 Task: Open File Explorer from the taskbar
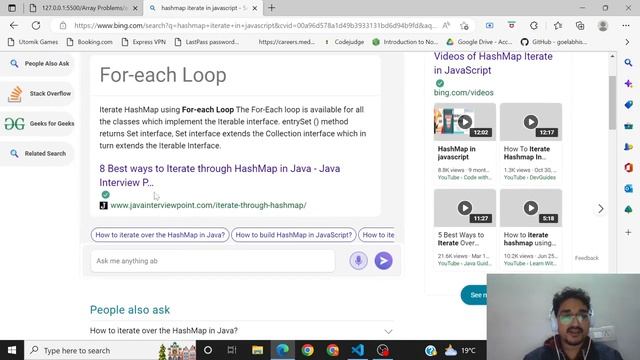[257, 350]
